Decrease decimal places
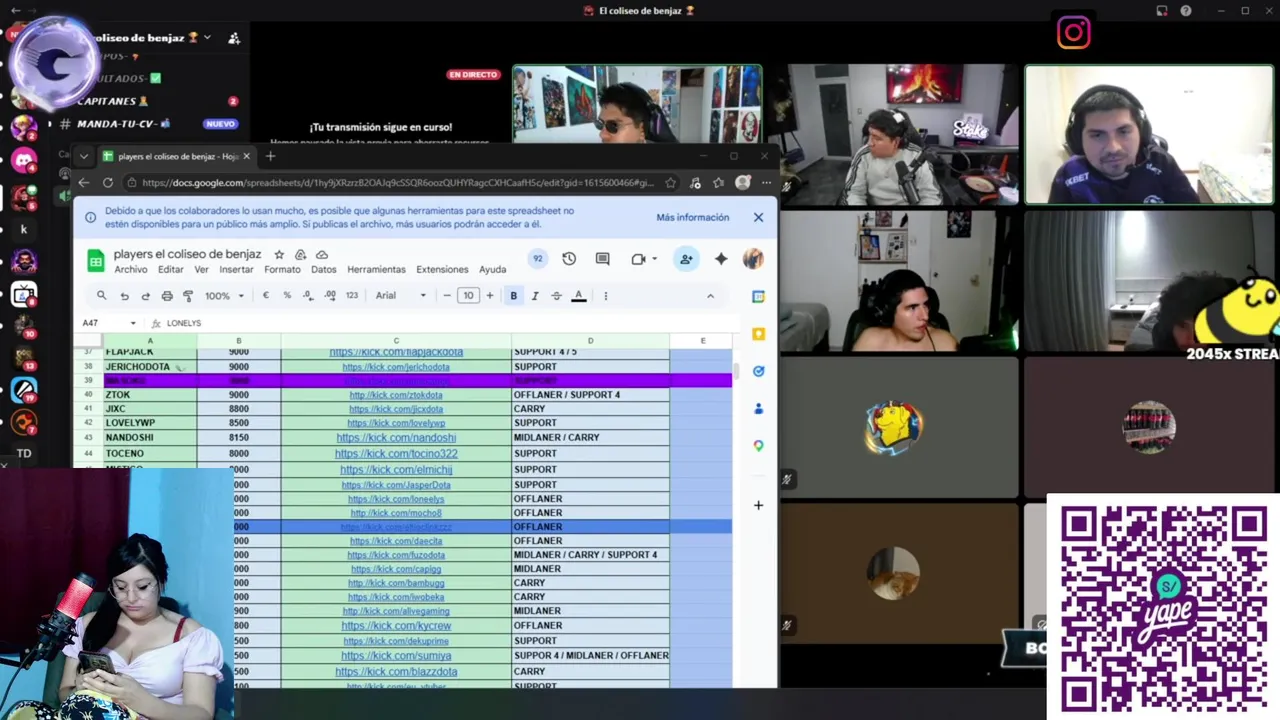Viewport: 1280px width, 720px height. click(308, 296)
